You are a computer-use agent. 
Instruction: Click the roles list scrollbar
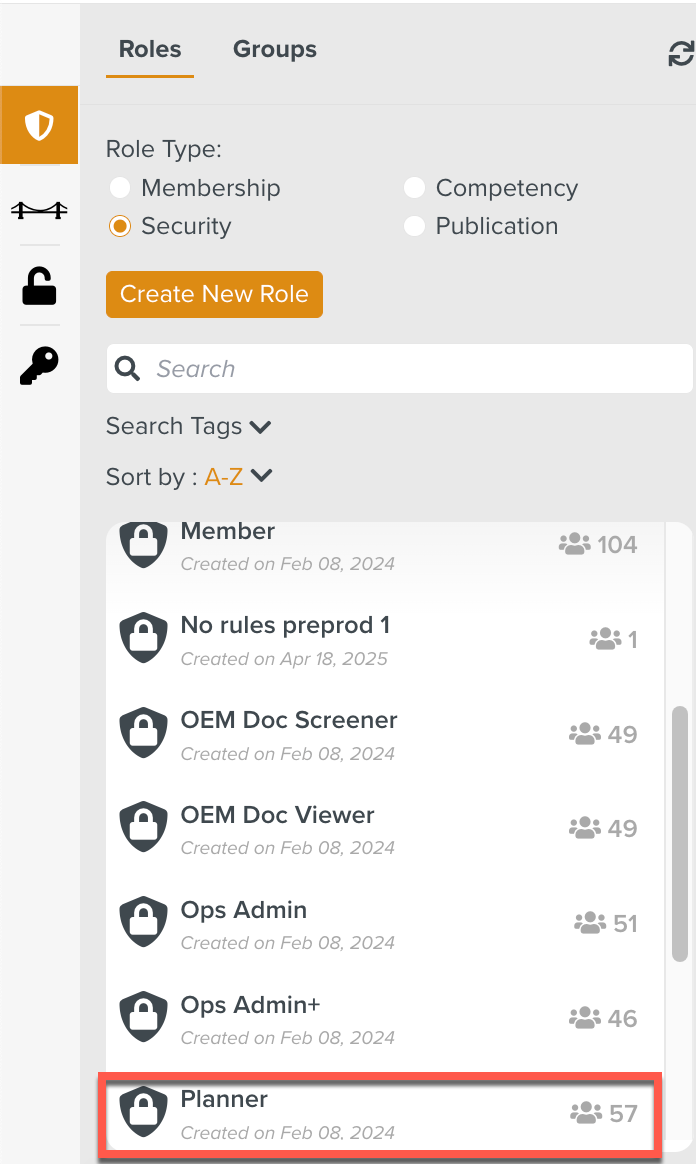point(680,833)
